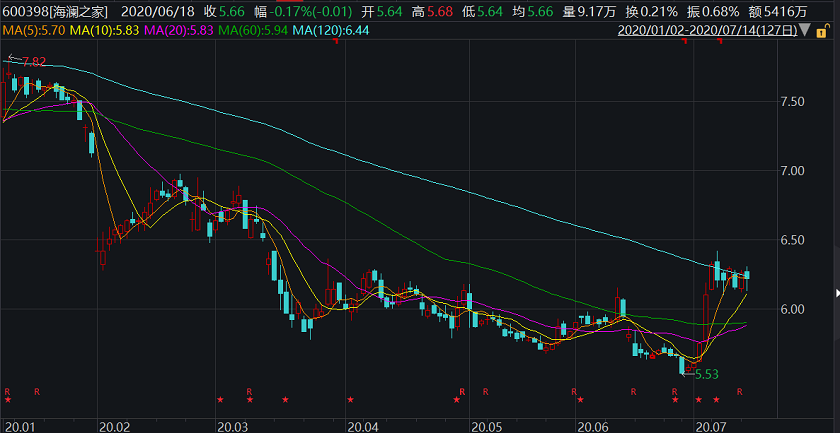Image resolution: width=840 pixels, height=433 pixels.
Task: Click the 20.05 date axis label
Action: (485, 424)
